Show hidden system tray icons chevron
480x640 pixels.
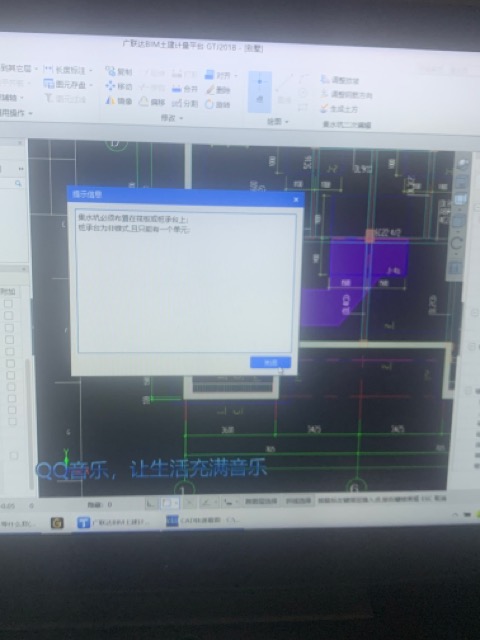(456, 515)
